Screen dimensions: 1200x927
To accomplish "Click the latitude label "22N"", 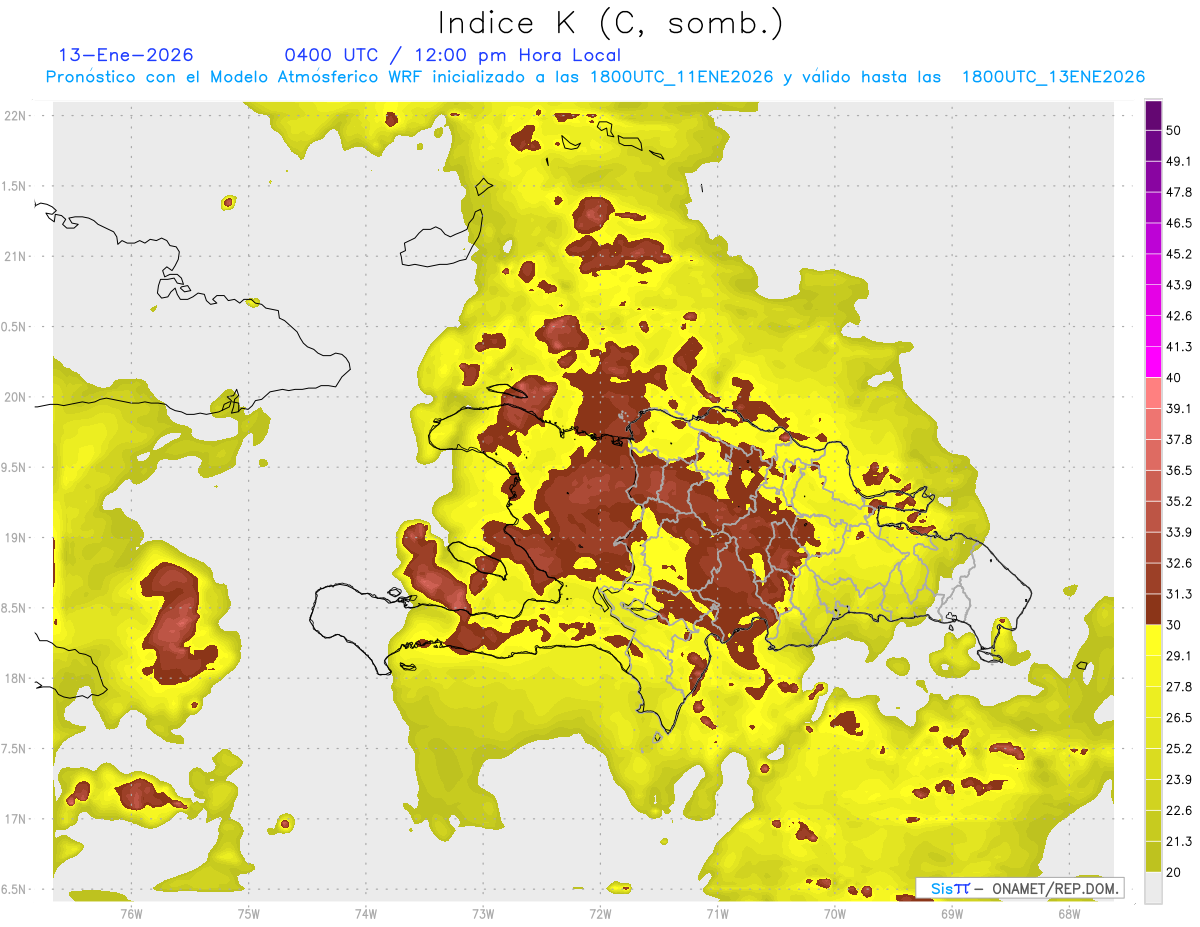I will click(x=16, y=116).
